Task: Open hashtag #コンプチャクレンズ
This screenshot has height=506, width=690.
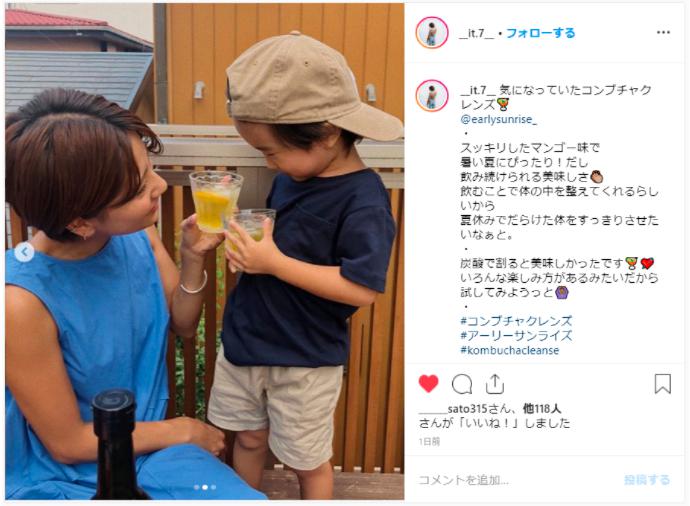Action: pos(516,321)
